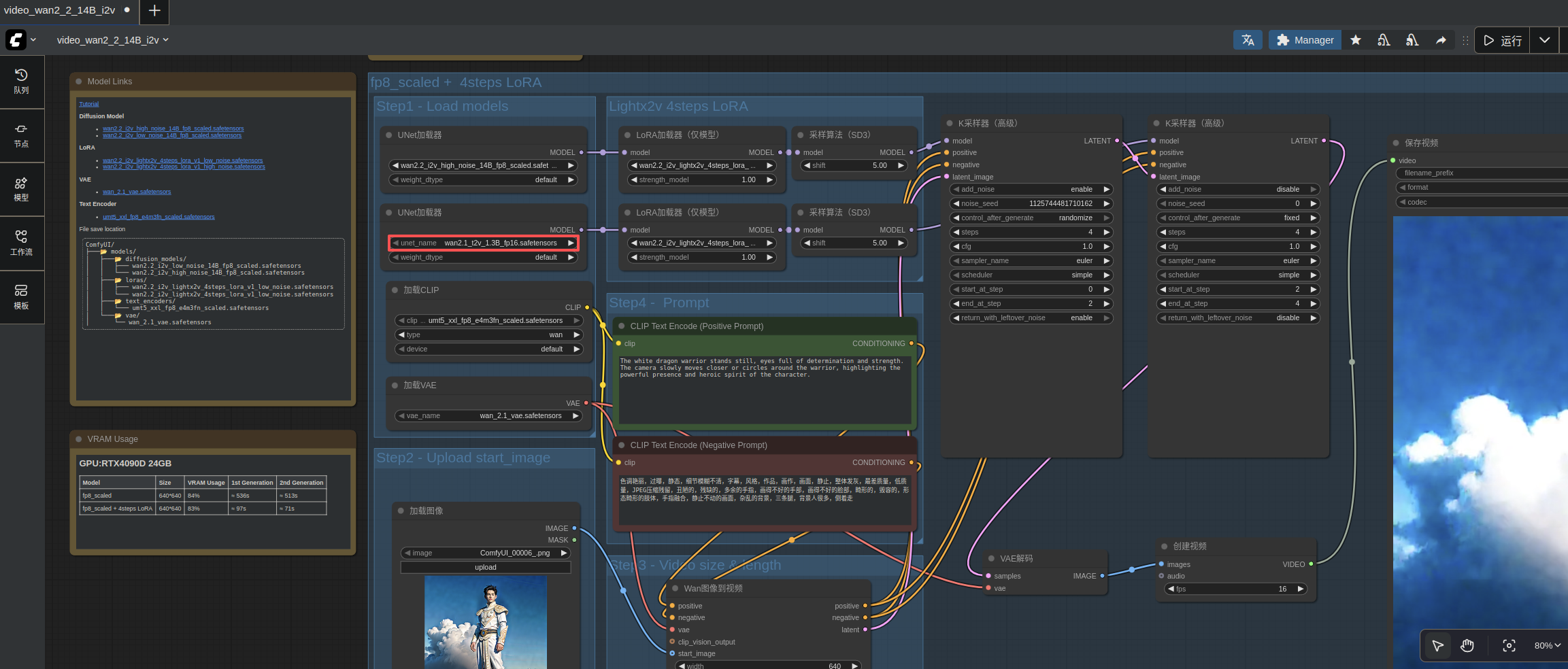Collapse the 加载CLIP node via its dot
The width and height of the screenshot is (1568, 669).
click(x=395, y=290)
